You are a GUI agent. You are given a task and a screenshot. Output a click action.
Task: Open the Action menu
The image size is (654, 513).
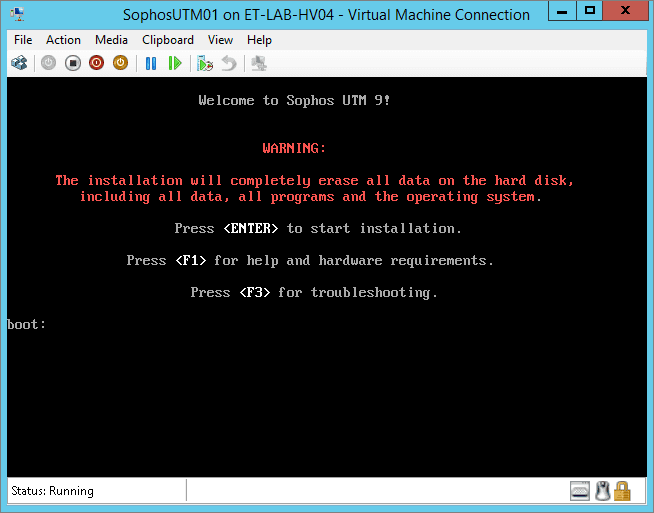coord(63,40)
